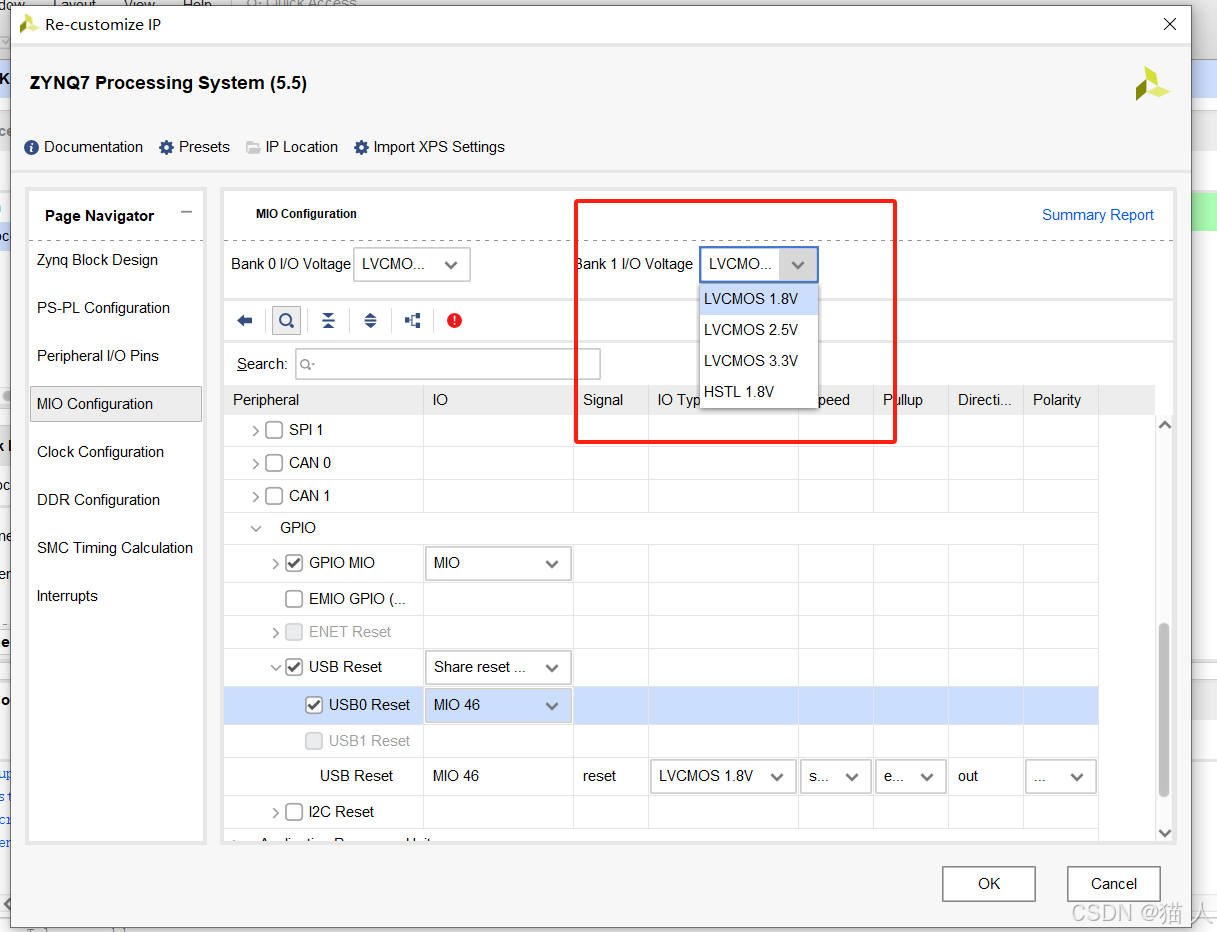Collapse the Page Navigator minus icon
Viewport: 1217px width, 932px height.
click(186, 212)
